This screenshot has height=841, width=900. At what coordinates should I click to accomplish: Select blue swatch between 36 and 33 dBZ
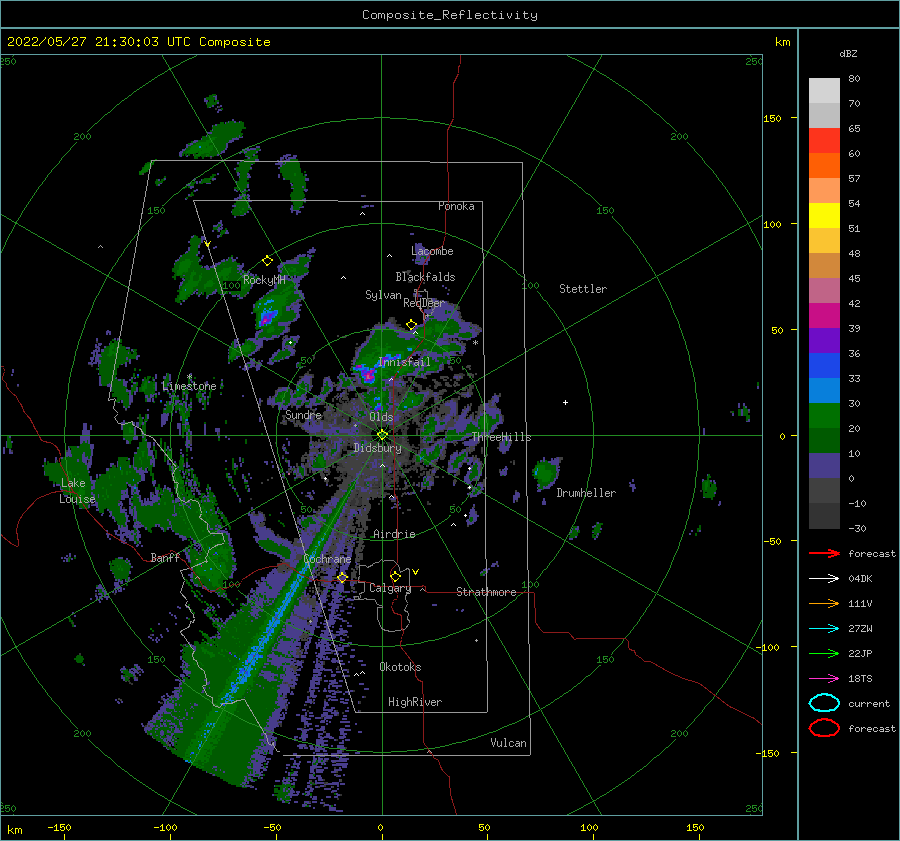point(824,365)
